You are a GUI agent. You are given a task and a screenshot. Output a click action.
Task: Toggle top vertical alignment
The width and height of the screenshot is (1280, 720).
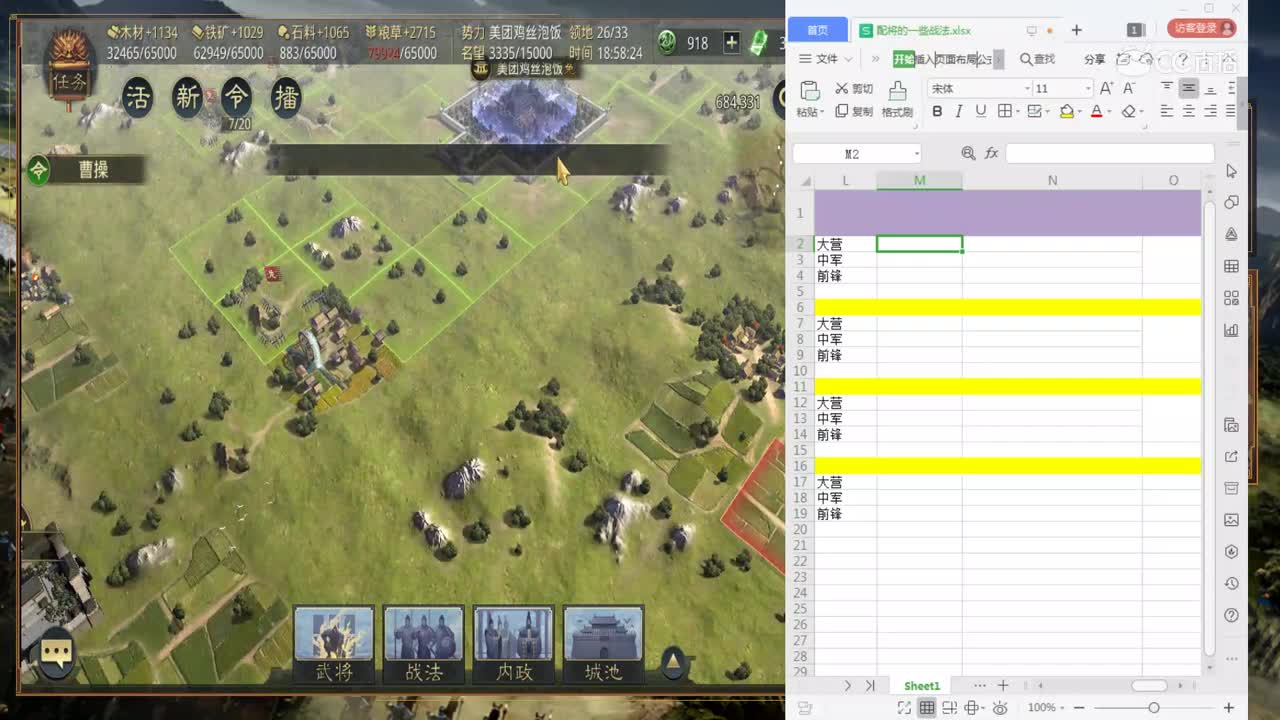point(1167,88)
